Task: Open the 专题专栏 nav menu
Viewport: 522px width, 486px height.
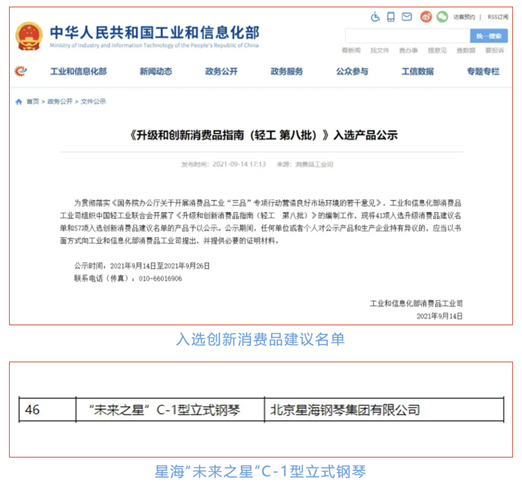Action: pos(483,71)
